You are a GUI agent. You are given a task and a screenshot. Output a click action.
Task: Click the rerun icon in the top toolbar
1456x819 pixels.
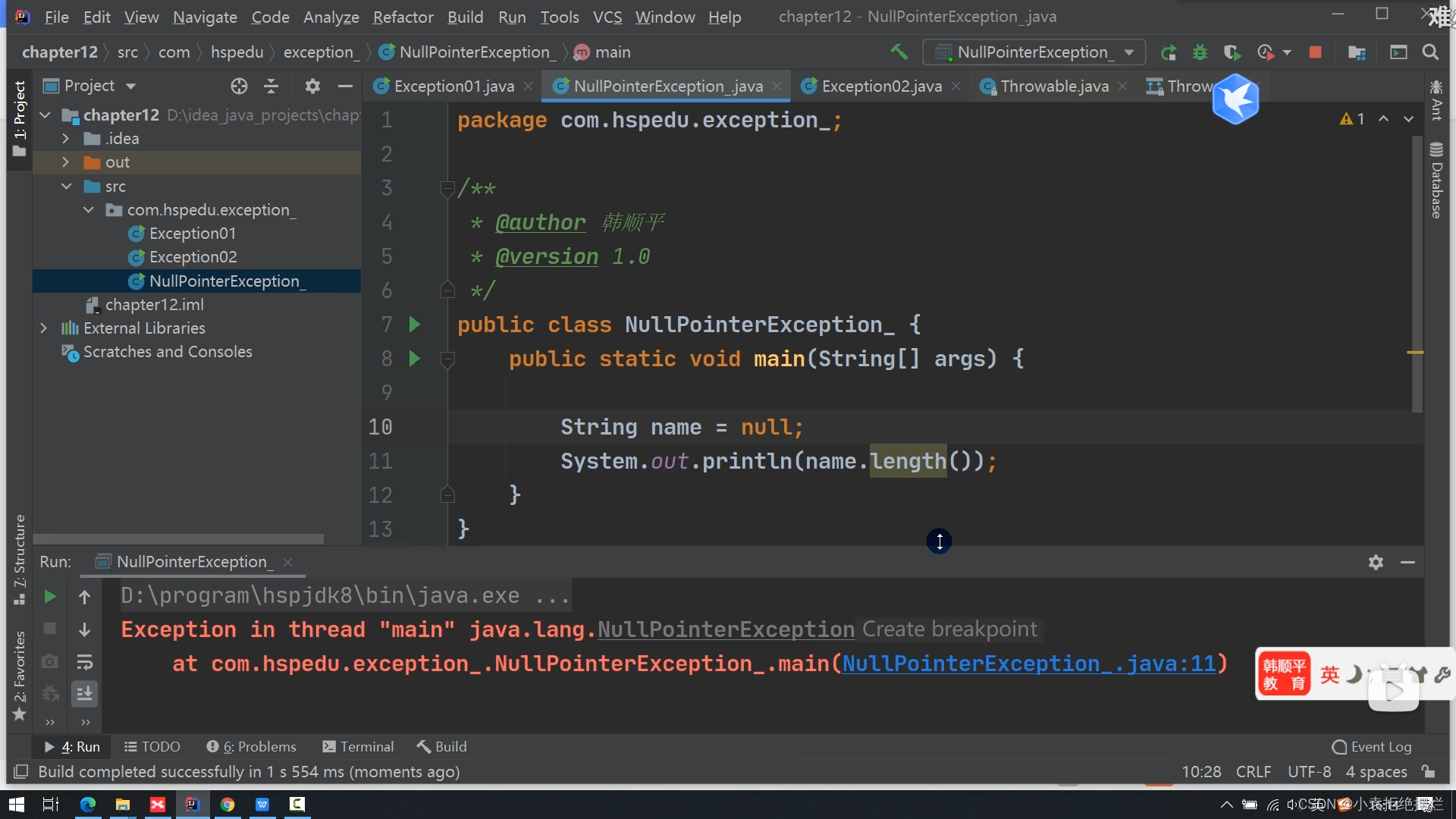pyautogui.click(x=1169, y=52)
